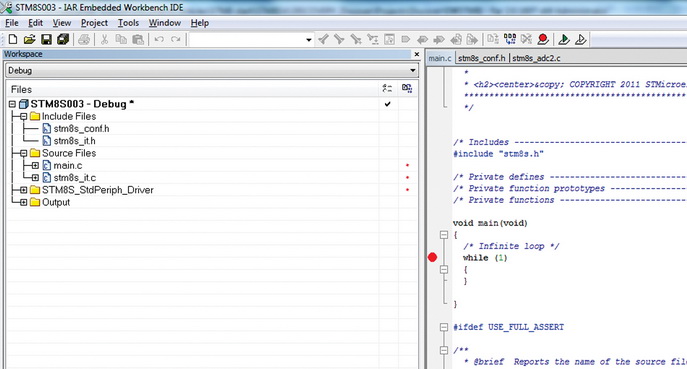Expand the Output folder
Screen dimensions: 687x369
point(24,202)
